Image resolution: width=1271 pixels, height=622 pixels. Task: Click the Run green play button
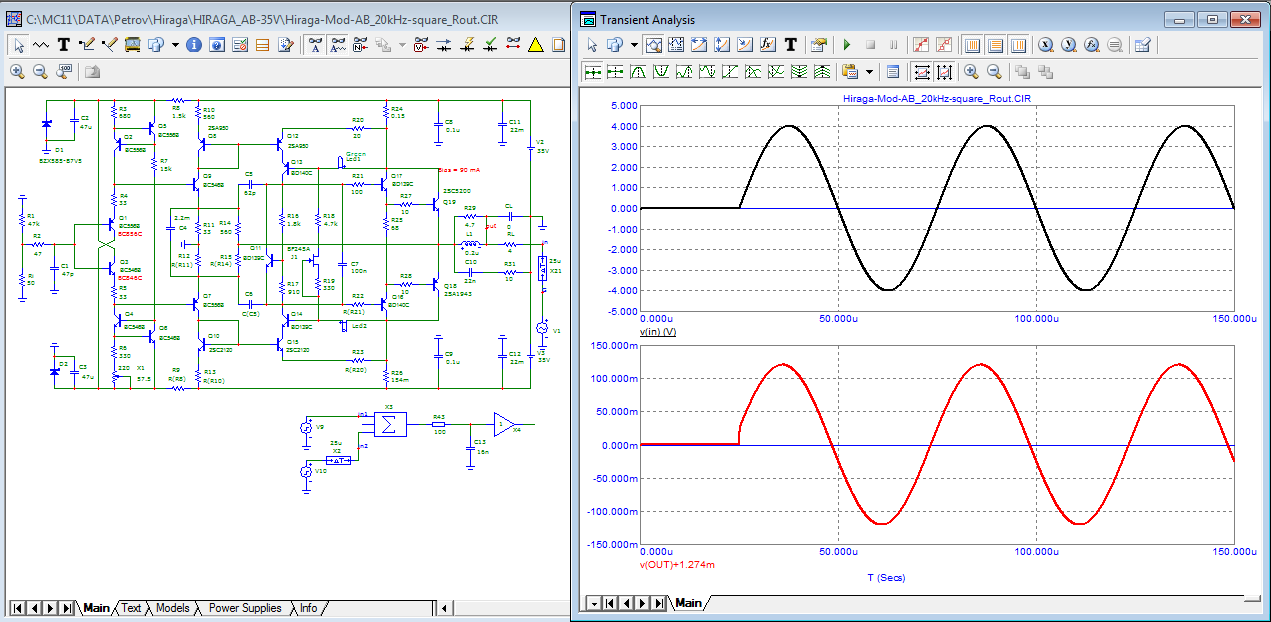(x=847, y=45)
